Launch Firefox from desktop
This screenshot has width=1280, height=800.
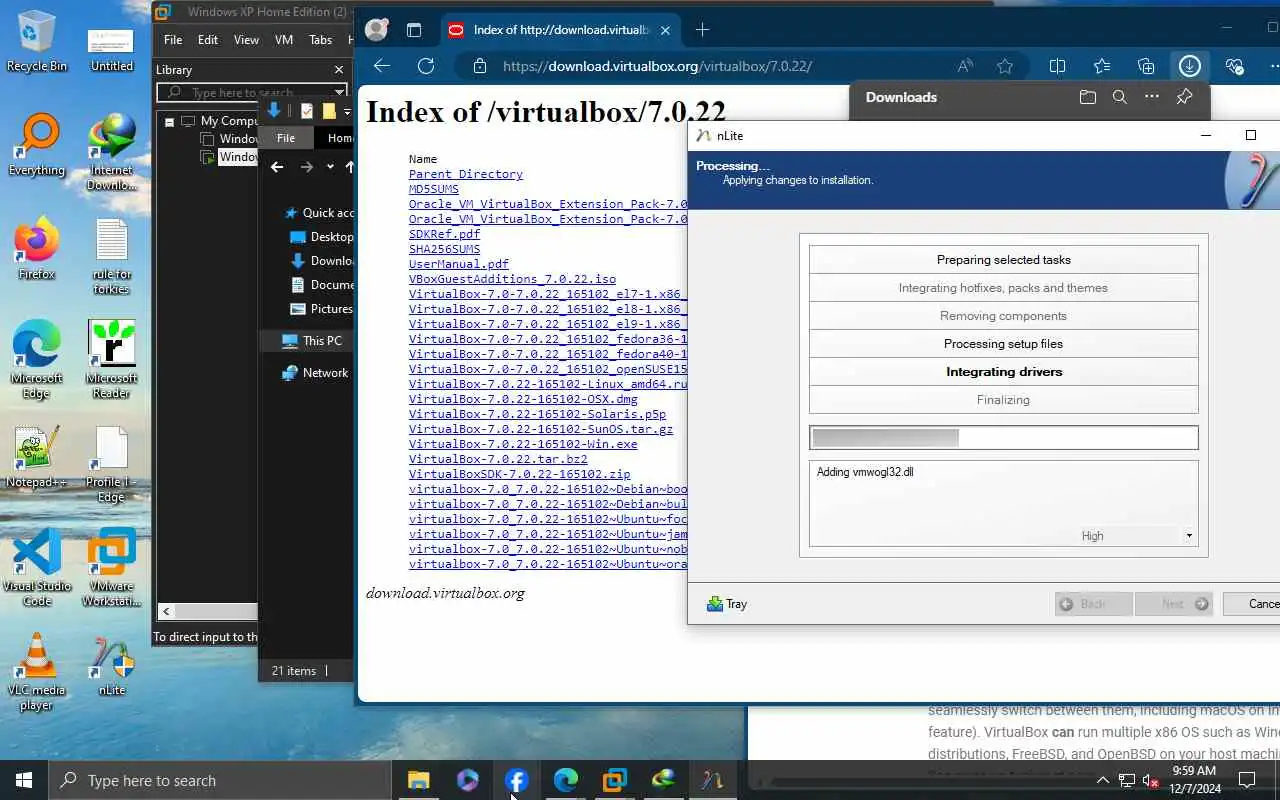click(37, 250)
